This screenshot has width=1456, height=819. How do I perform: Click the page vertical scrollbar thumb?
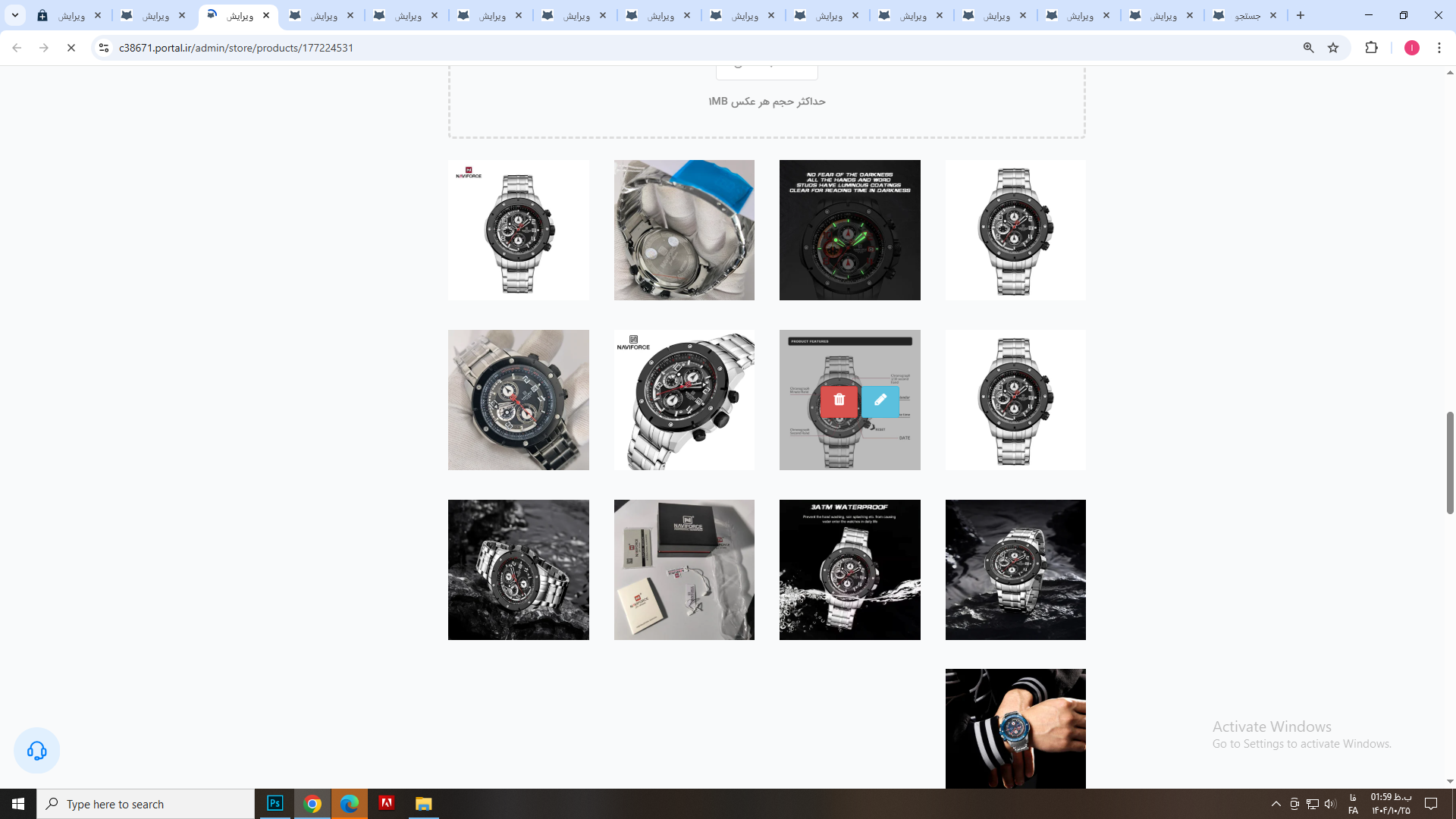coord(1450,463)
